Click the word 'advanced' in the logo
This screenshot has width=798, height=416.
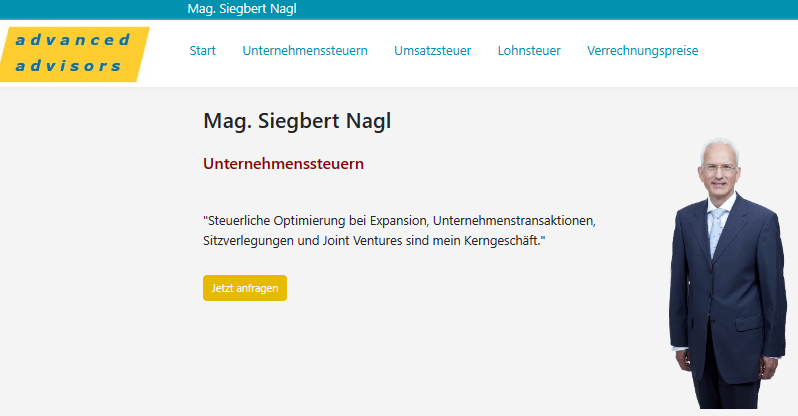[x=73, y=40]
